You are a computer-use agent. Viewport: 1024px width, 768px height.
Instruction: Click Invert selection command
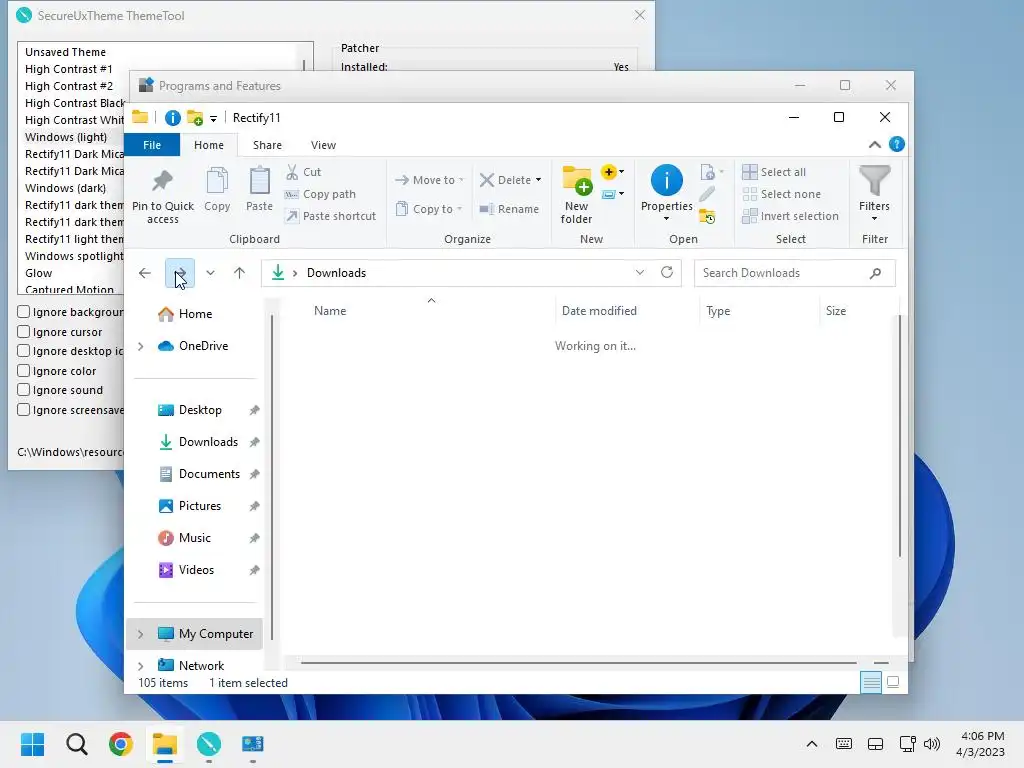coord(790,216)
